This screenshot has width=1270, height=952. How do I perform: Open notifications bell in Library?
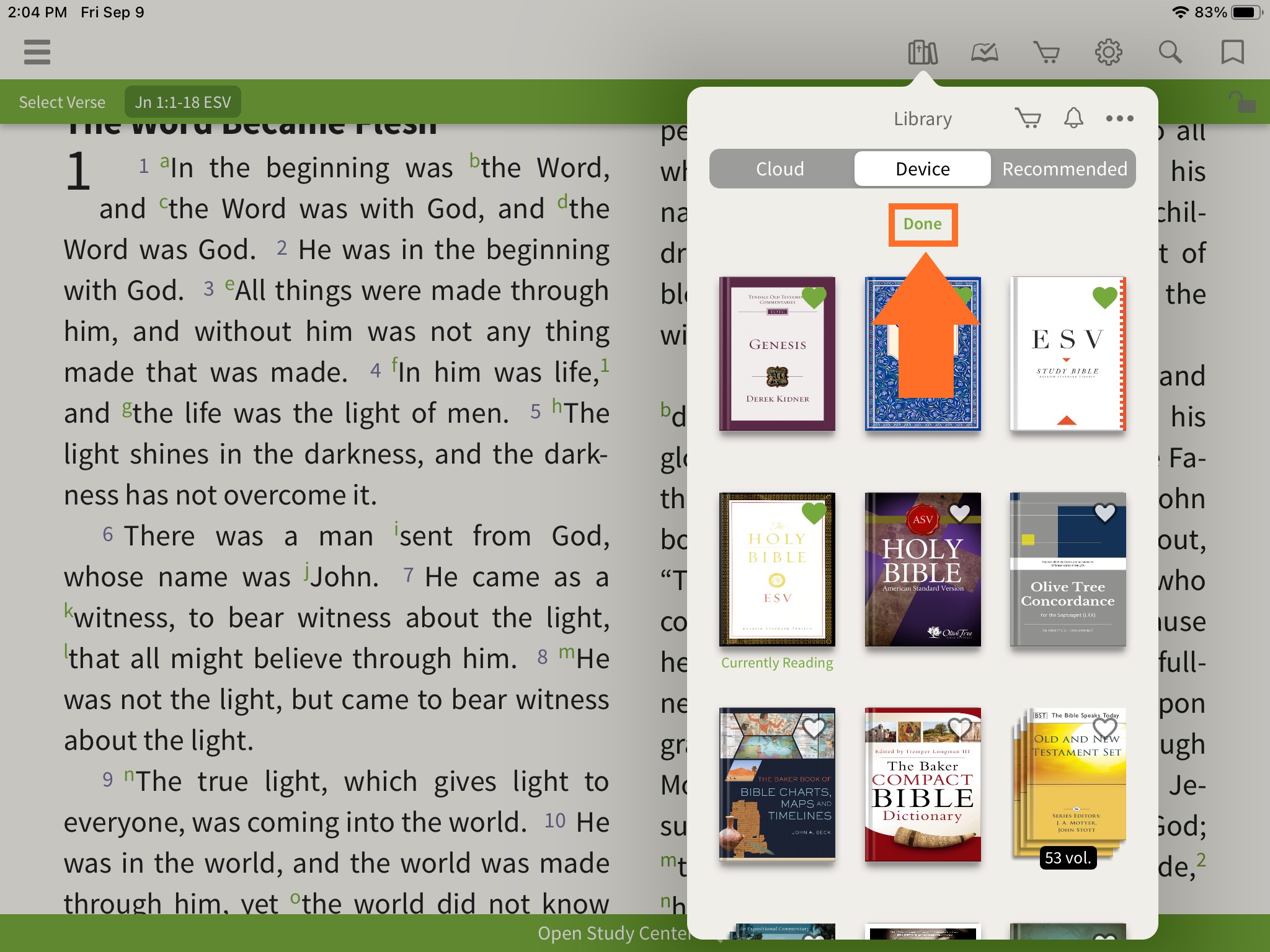(1073, 118)
